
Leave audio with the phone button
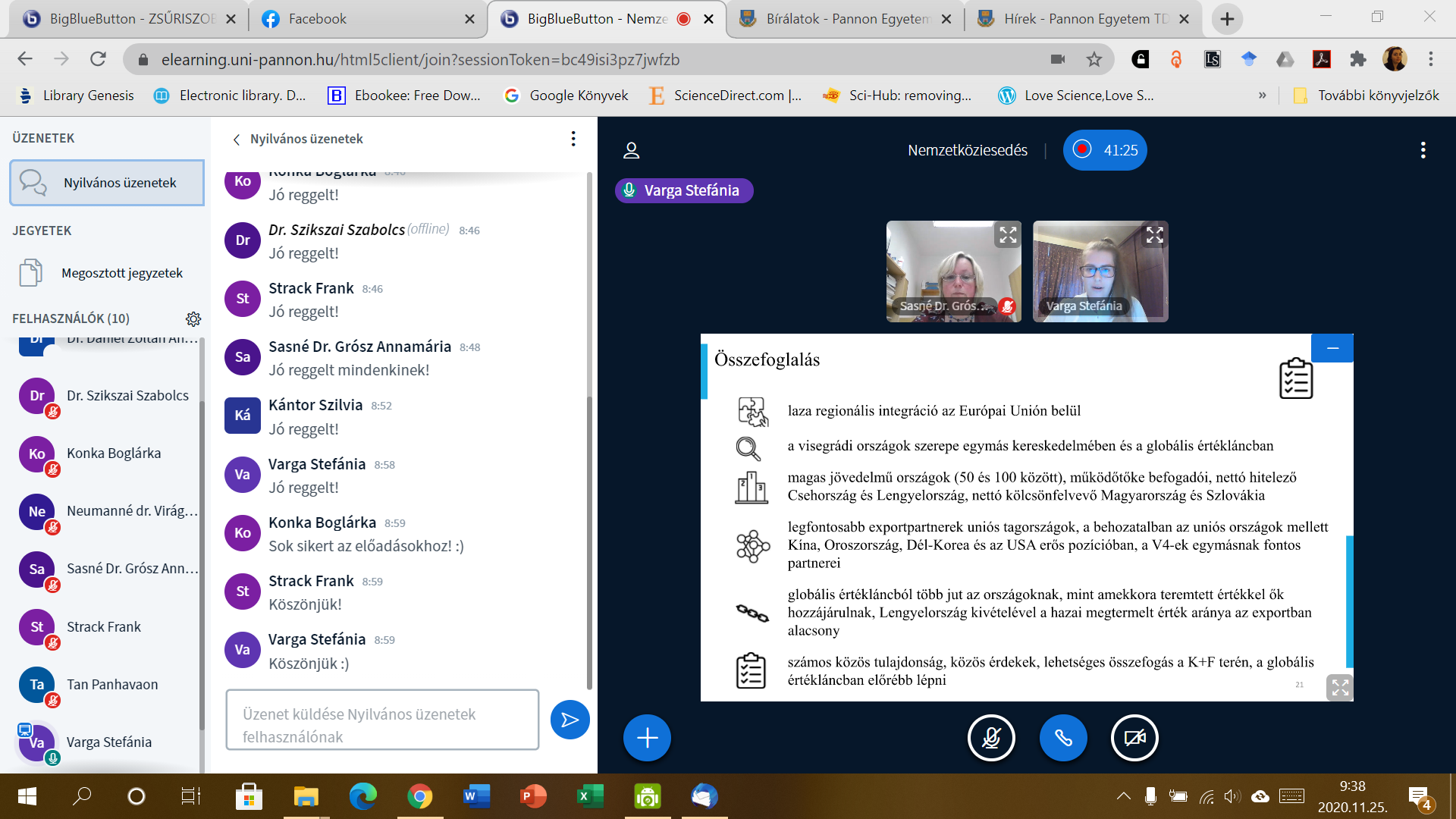point(1063,737)
